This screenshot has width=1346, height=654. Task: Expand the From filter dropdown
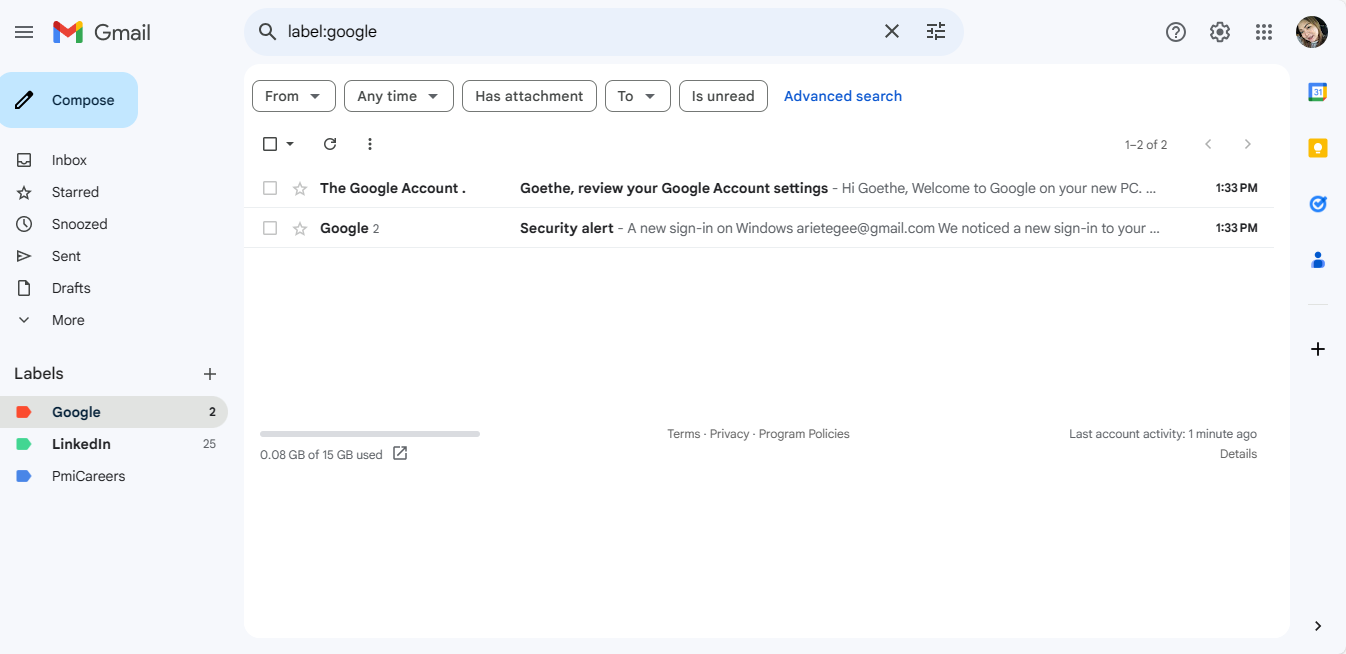coord(293,96)
